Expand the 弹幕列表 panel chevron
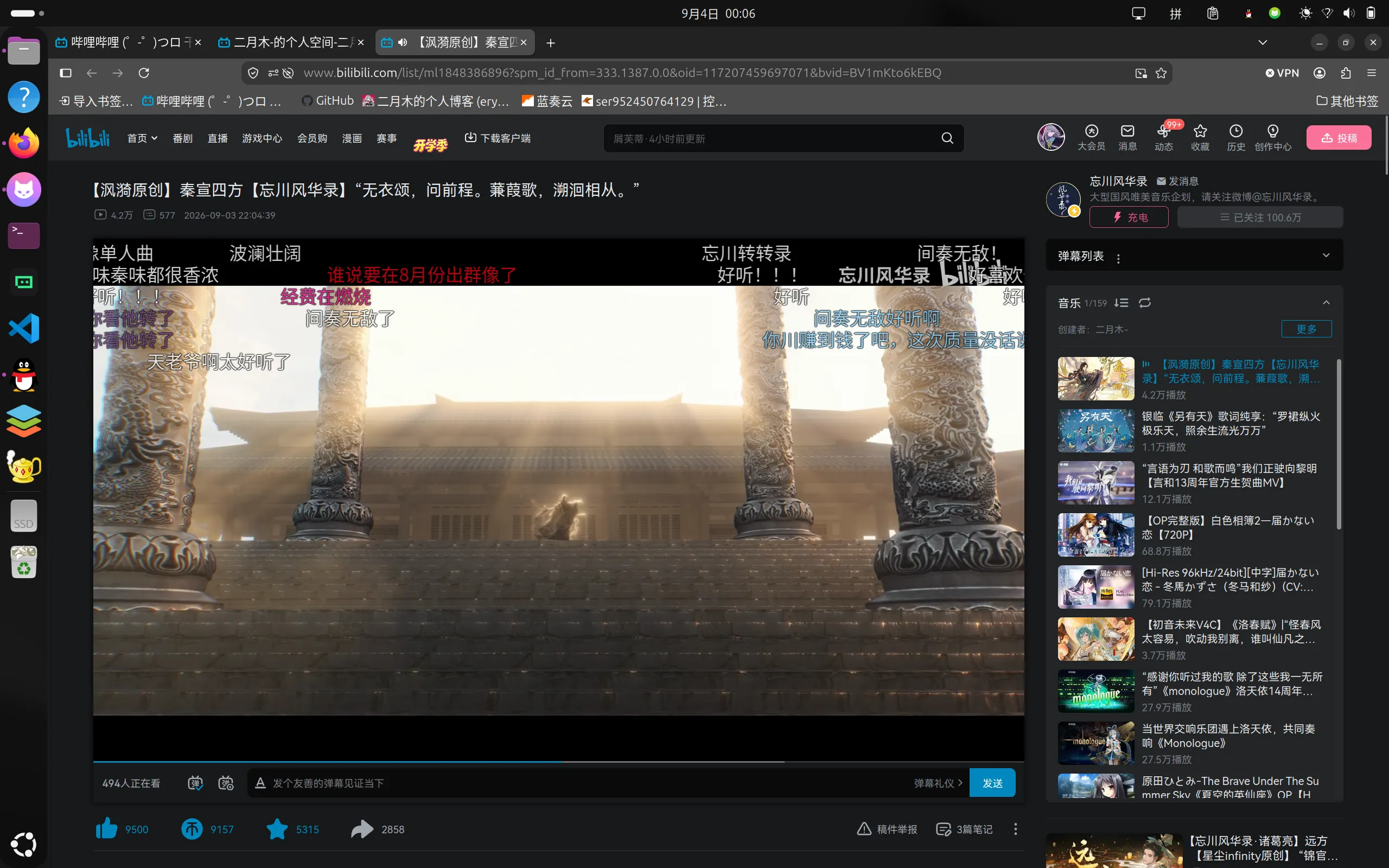This screenshot has width=1389, height=868. [1326, 256]
